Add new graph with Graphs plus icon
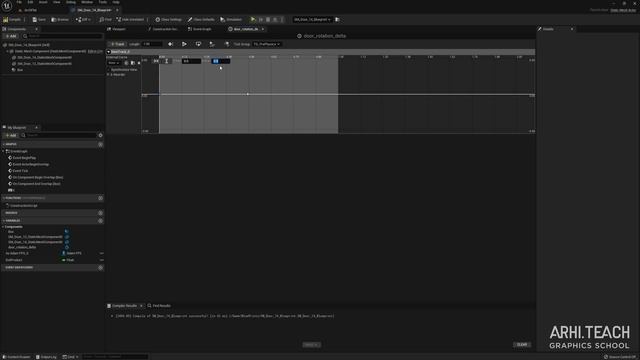The image size is (640, 360). click(100, 144)
